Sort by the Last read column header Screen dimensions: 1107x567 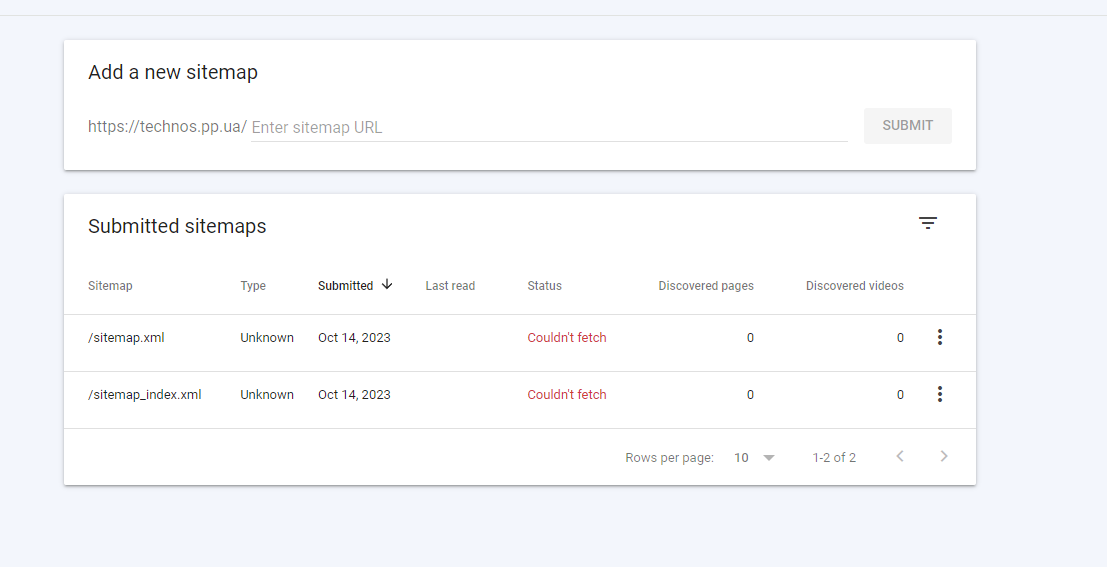pyautogui.click(x=450, y=286)
